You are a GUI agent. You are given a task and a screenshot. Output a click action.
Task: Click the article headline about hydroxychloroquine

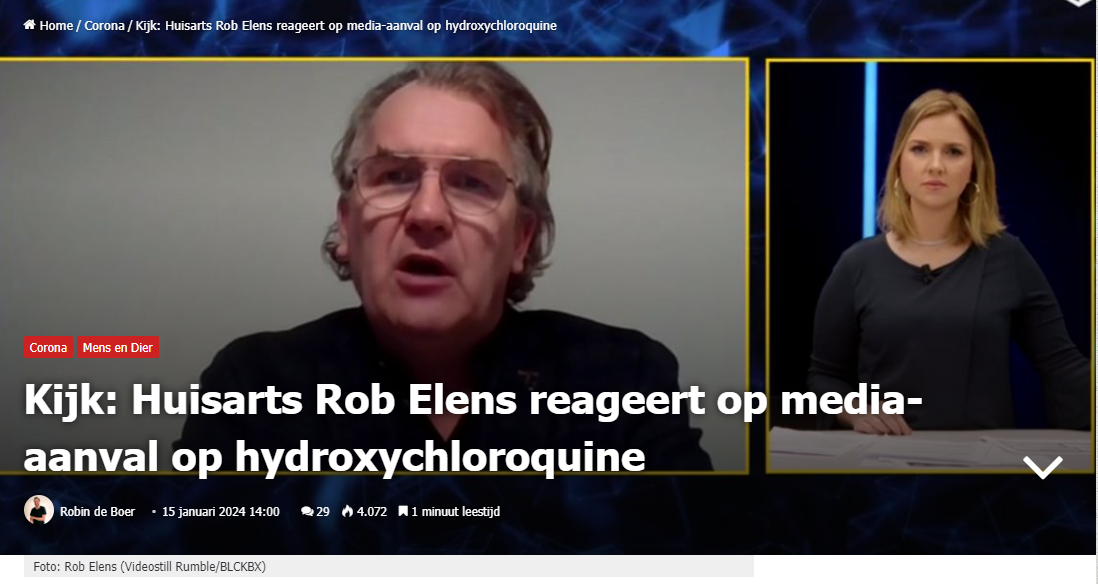473,428
